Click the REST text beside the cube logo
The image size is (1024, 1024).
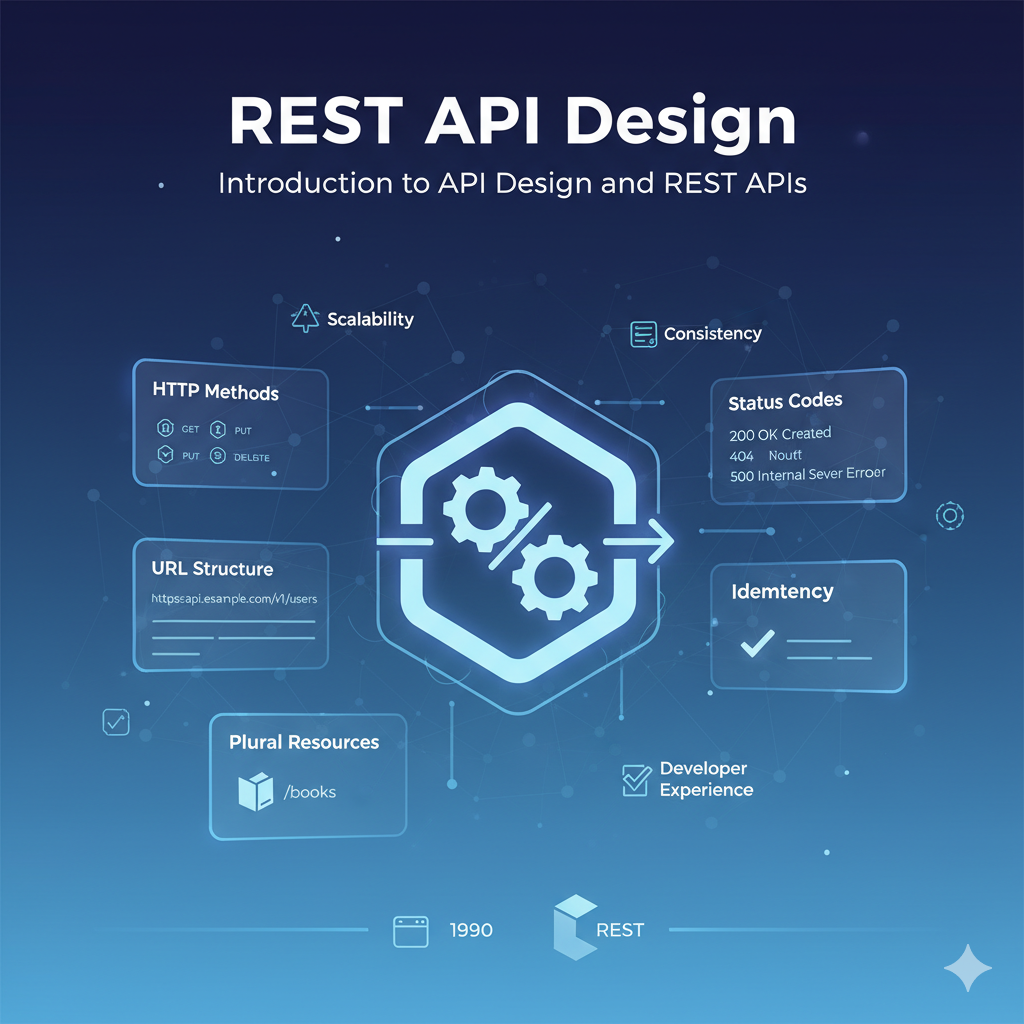[620, 930]
